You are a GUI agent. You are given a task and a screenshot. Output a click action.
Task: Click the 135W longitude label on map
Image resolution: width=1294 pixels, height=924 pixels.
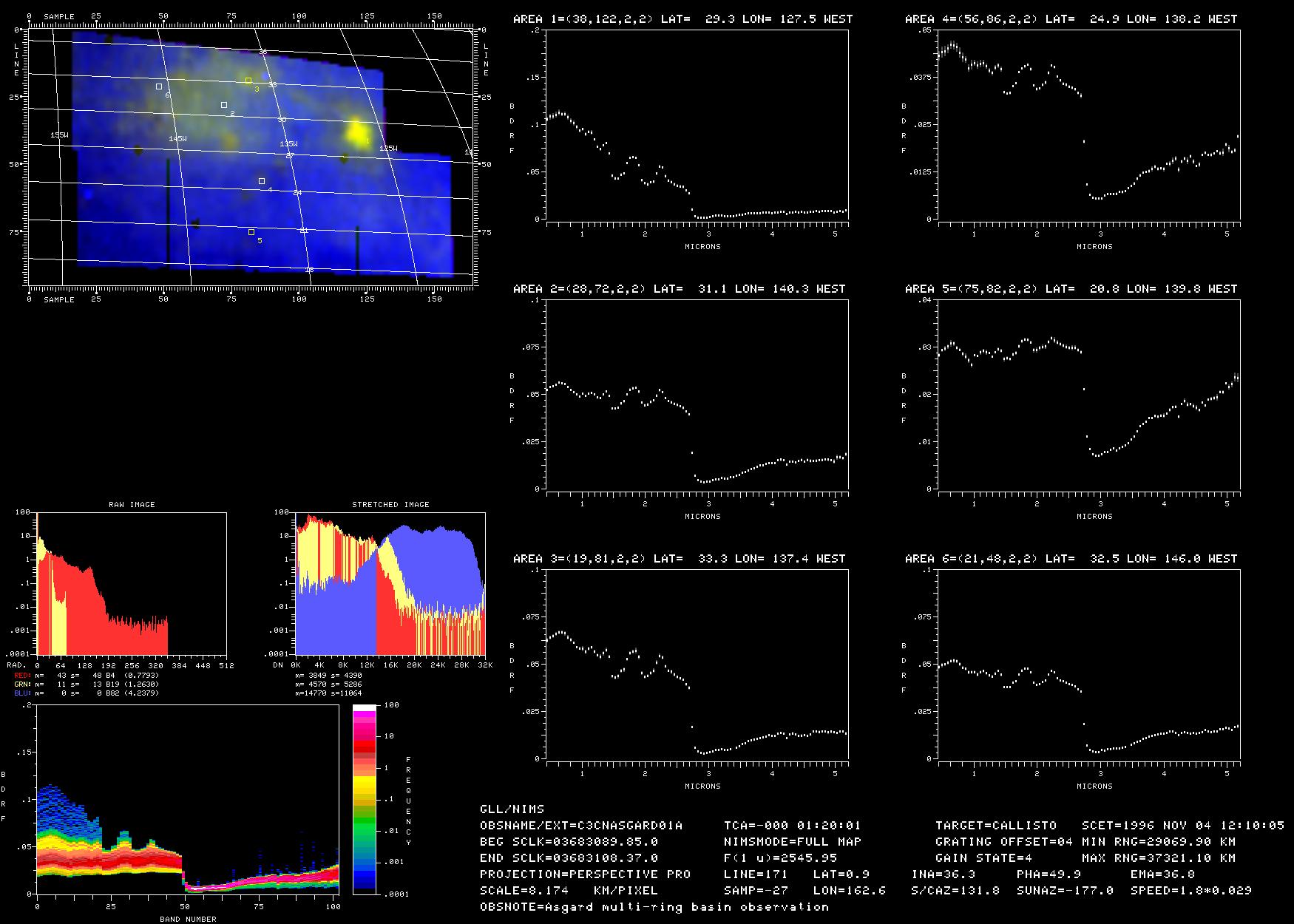[288, 144]
